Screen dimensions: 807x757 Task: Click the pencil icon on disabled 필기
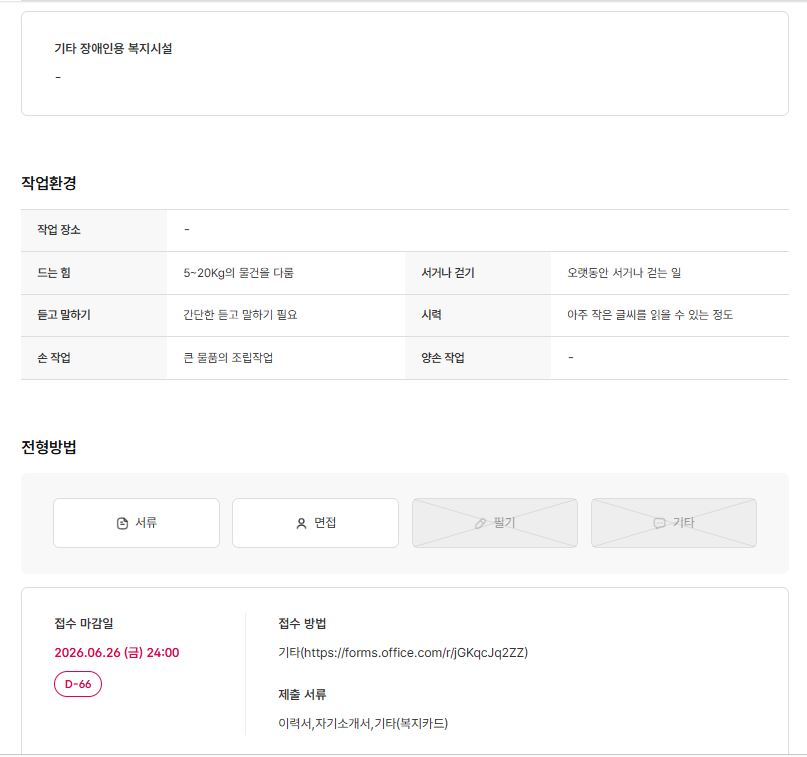480,523
